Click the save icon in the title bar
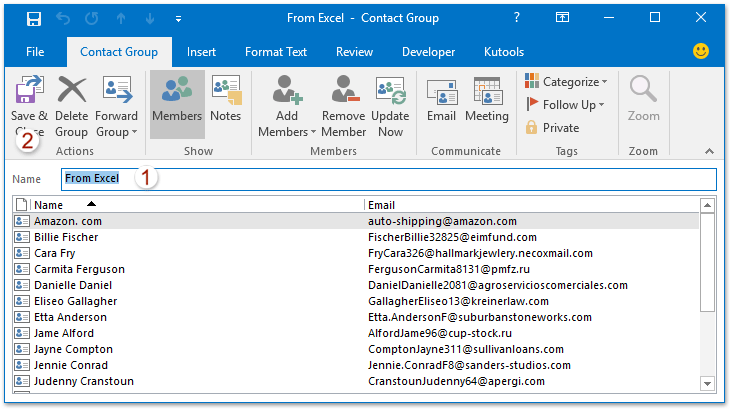 [33, 18]
